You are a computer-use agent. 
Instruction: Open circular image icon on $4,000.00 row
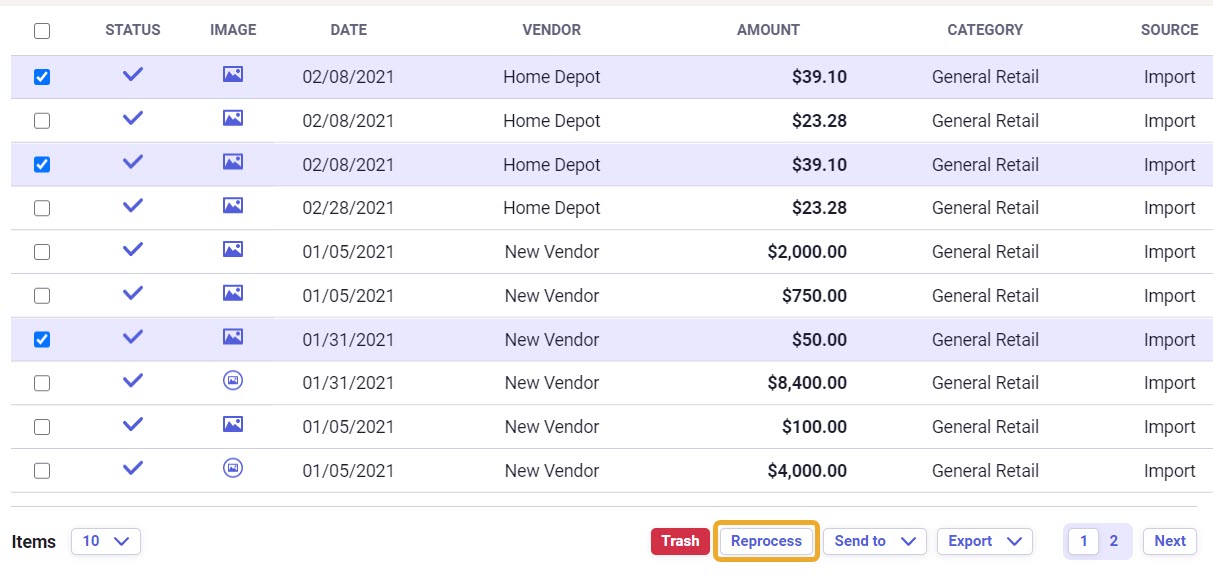pyautogui.click(x=233, y=468)
